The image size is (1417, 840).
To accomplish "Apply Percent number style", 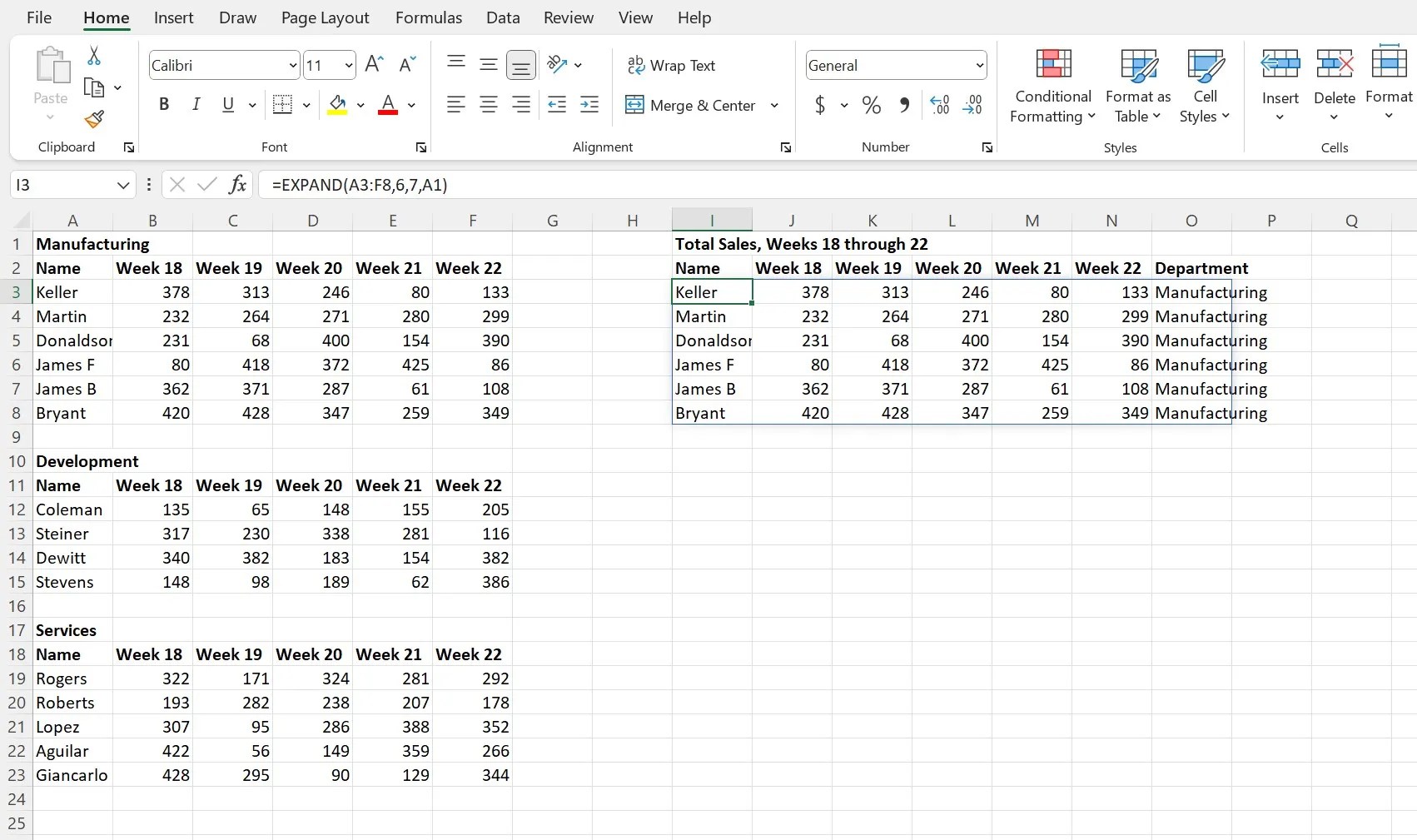I will 871,105.
